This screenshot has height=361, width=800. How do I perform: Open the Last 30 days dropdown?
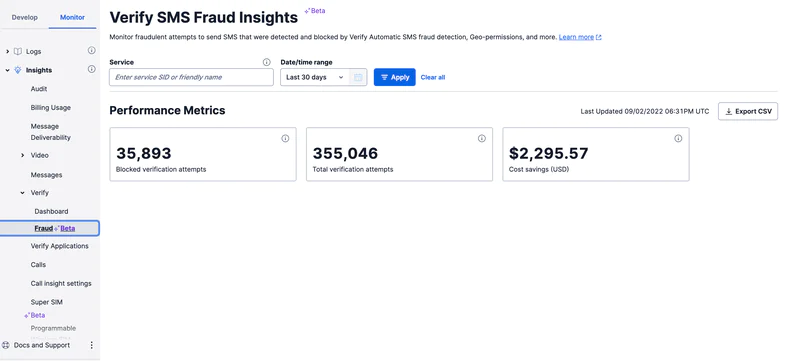315,78
